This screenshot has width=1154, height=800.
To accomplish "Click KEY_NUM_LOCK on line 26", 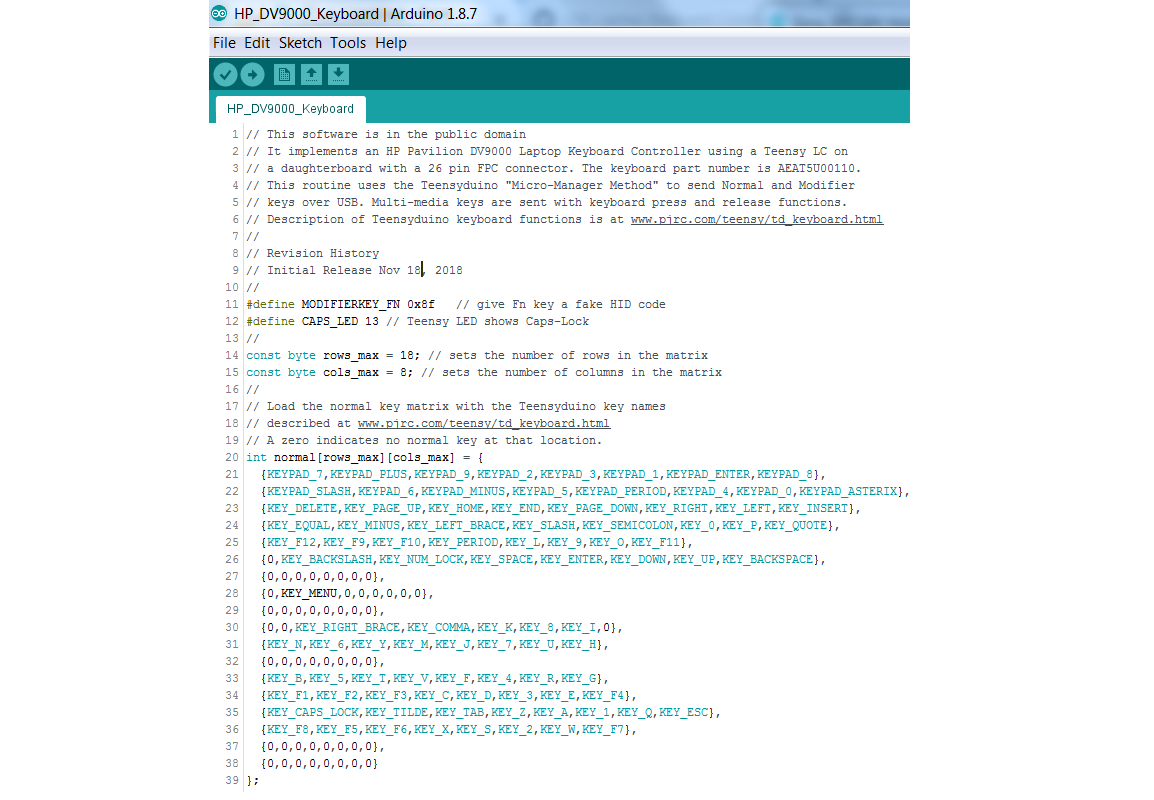I will pos(421,559).
